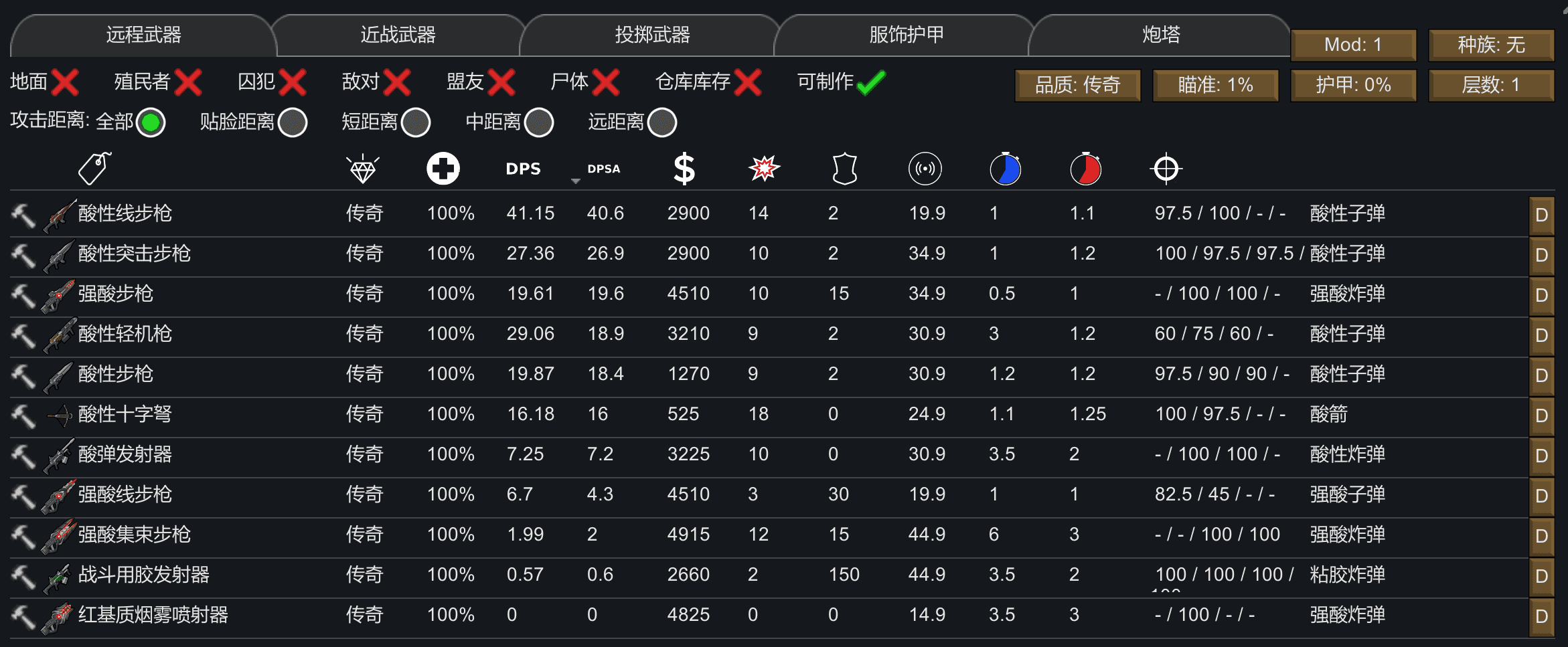Switch to the 服饰护甲 apparel tab

click(x=907, y=35)
